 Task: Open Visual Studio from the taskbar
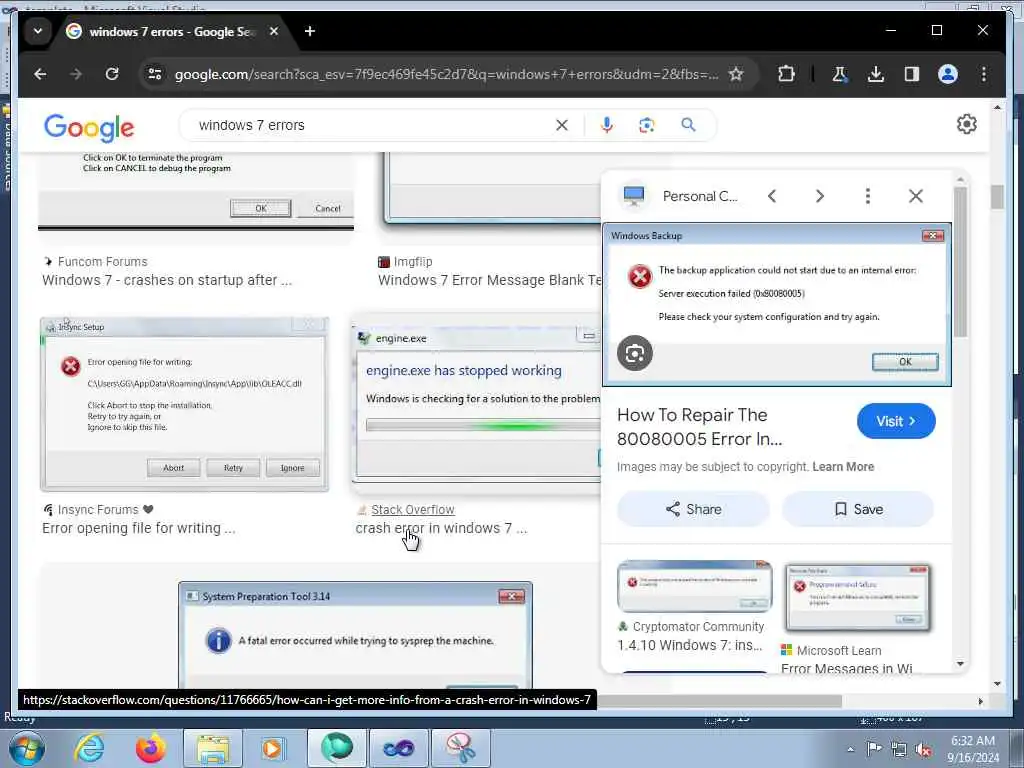(x=398, y=748)
